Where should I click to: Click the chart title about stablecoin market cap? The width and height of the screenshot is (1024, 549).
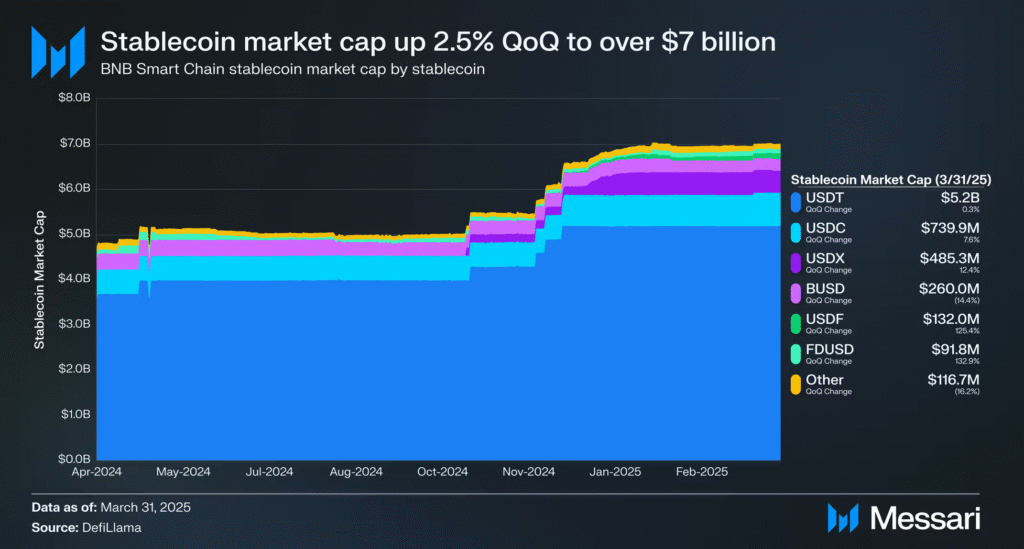pyautogui.click(x=438, y=42)
